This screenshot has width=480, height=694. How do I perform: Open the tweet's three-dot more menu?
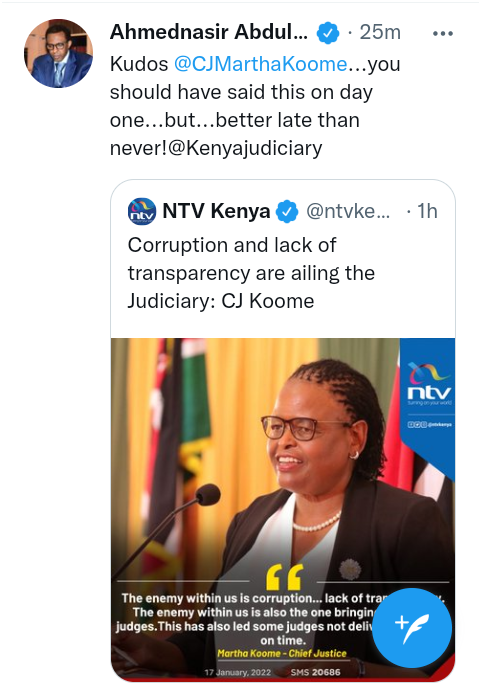[443, 34]
